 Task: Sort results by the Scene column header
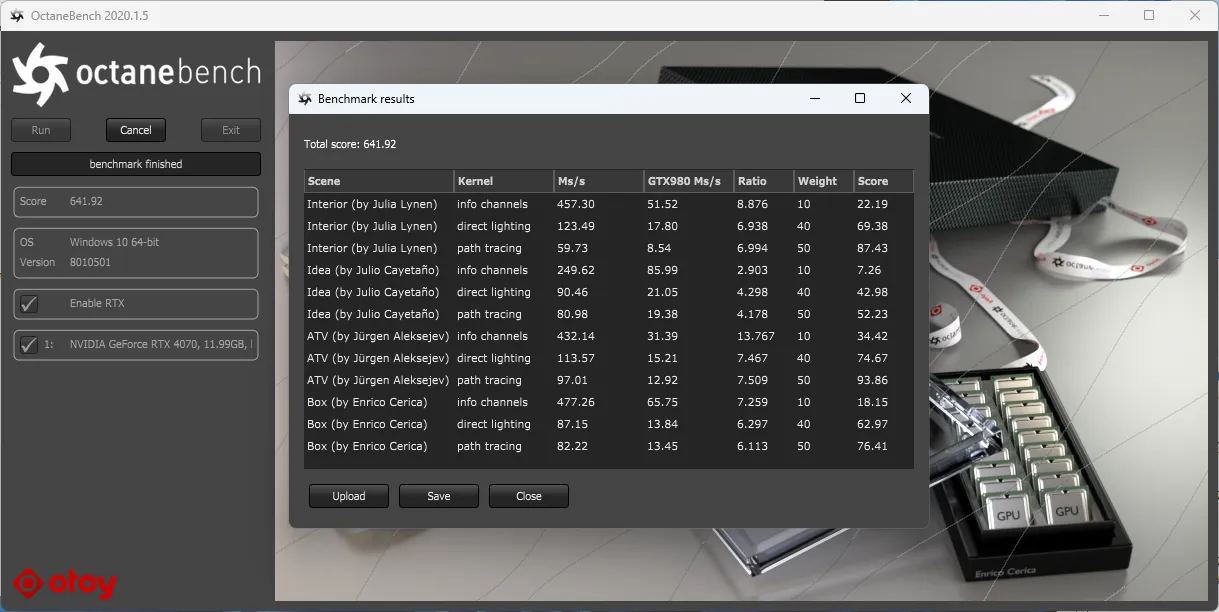pyautogui.click(x=378, y=181)
